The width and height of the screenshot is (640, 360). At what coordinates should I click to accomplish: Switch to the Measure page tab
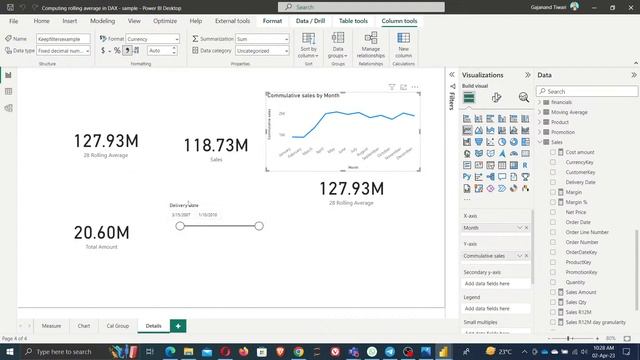(51, 326)
